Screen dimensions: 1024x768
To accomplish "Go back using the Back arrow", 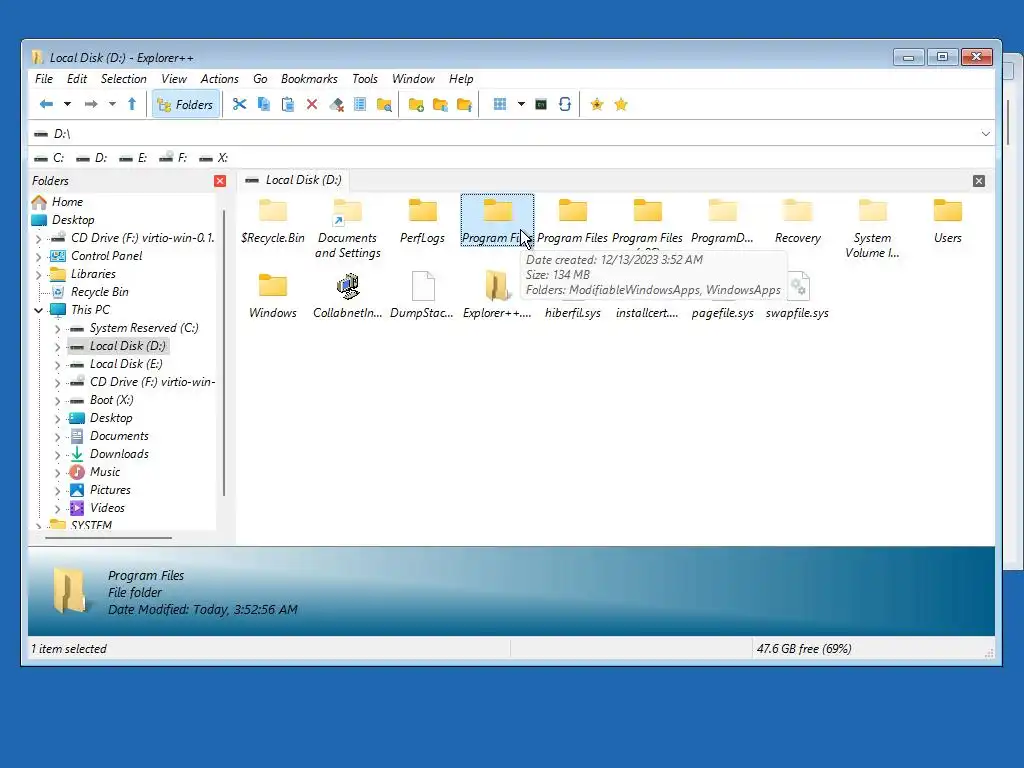I will (x=46, y=104).
